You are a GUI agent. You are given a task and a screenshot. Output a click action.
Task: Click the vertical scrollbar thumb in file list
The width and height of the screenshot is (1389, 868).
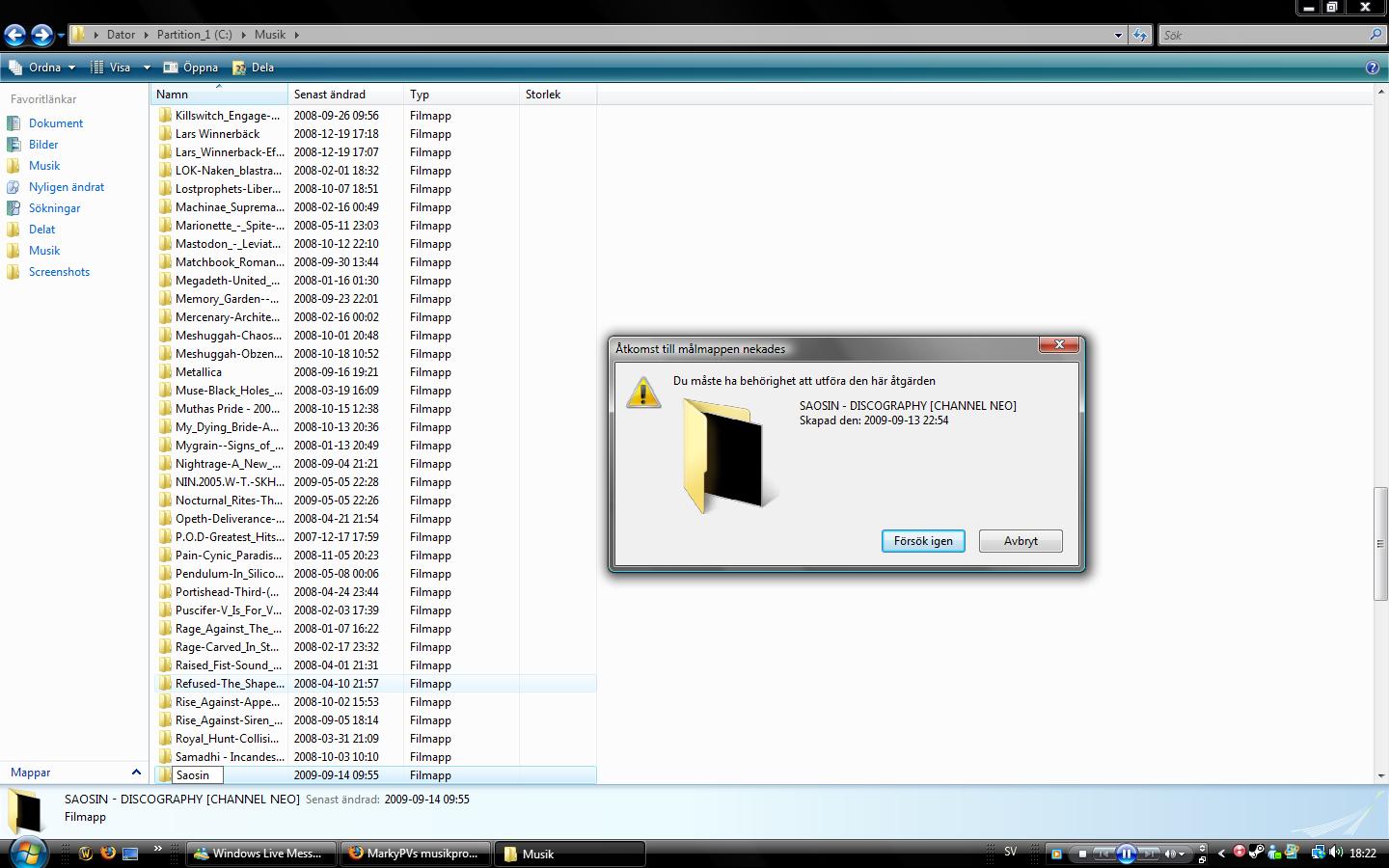(1380, 544)
